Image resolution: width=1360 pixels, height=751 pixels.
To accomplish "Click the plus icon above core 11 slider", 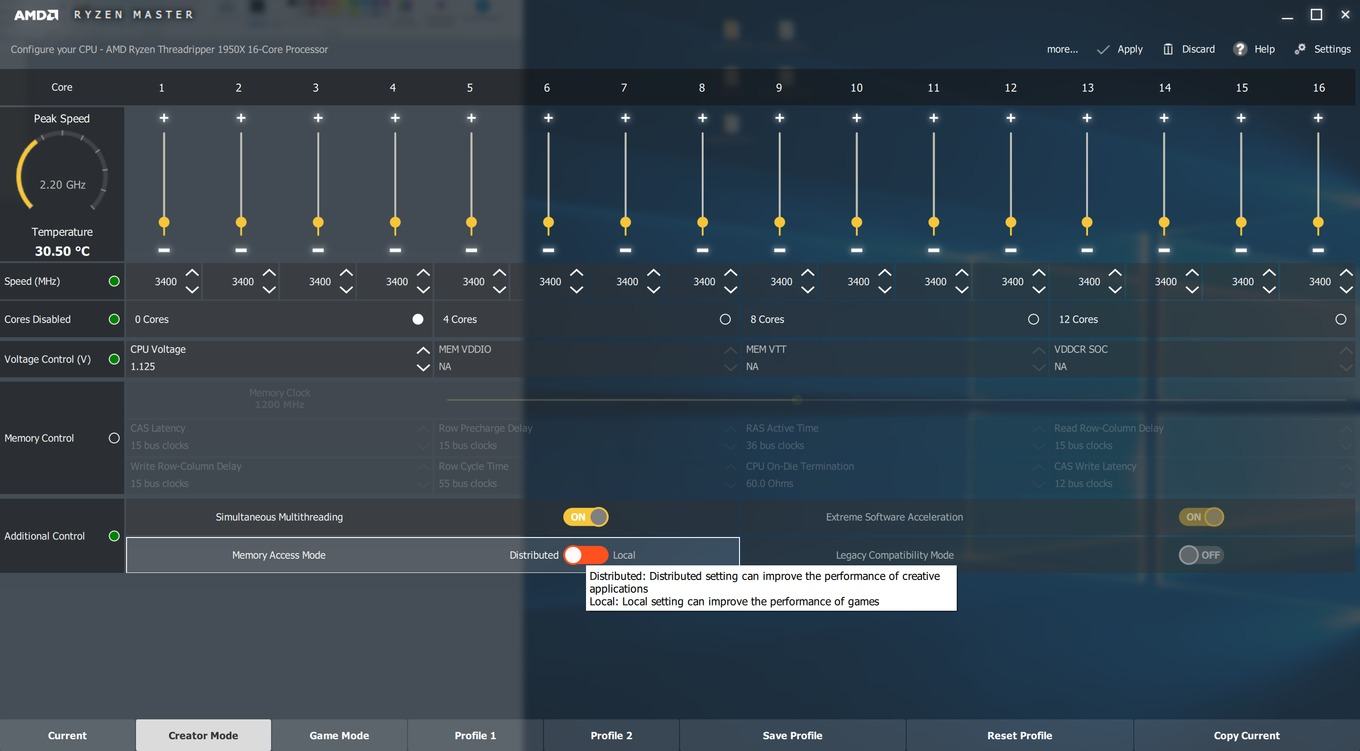I will pyautogui.click(x=933, y=118).
